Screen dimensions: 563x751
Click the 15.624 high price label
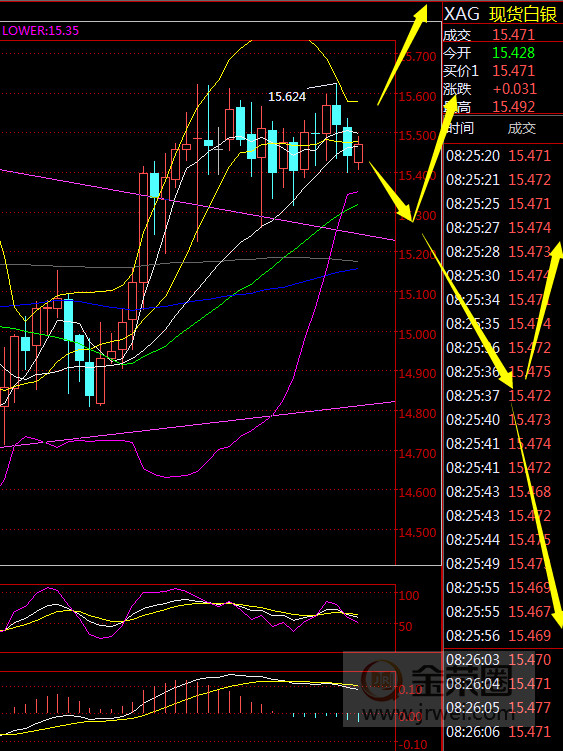[287, 97]
